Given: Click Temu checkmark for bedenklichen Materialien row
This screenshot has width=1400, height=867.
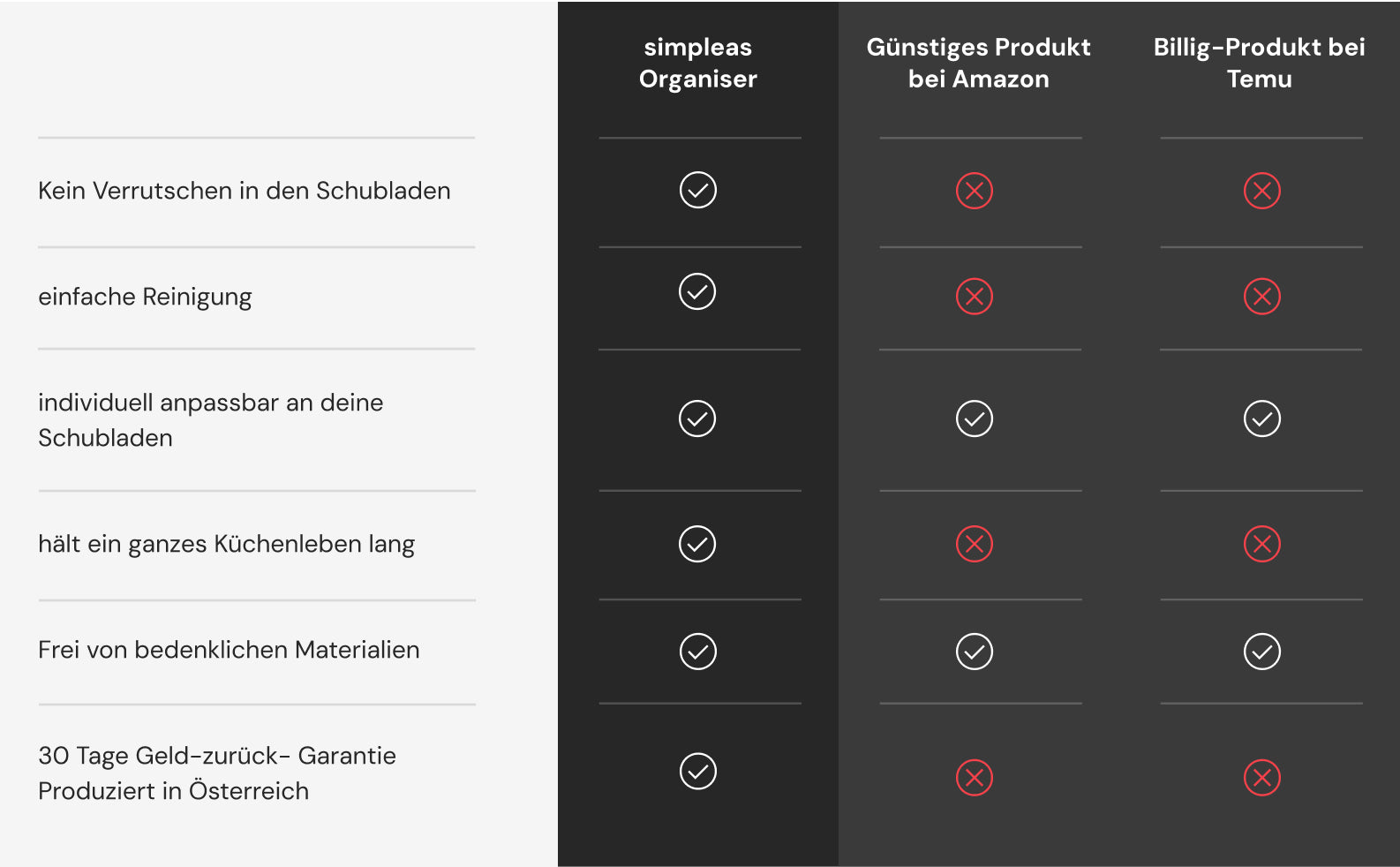Looking at the screenshot, I should click(x=1262, y=652).
